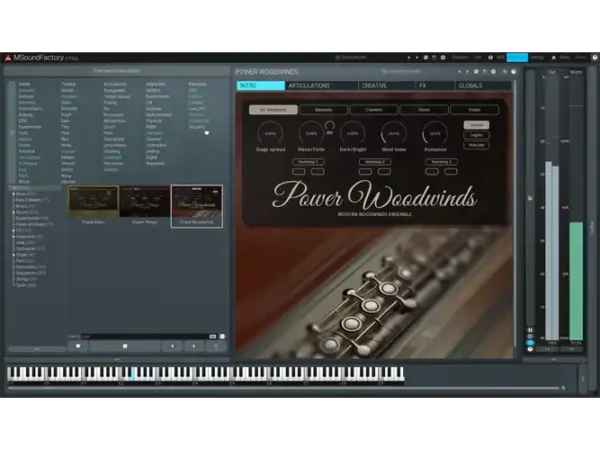Click the help icon at top right corner
Viewport: 600px width, 450px height.
tap(595, 57)
